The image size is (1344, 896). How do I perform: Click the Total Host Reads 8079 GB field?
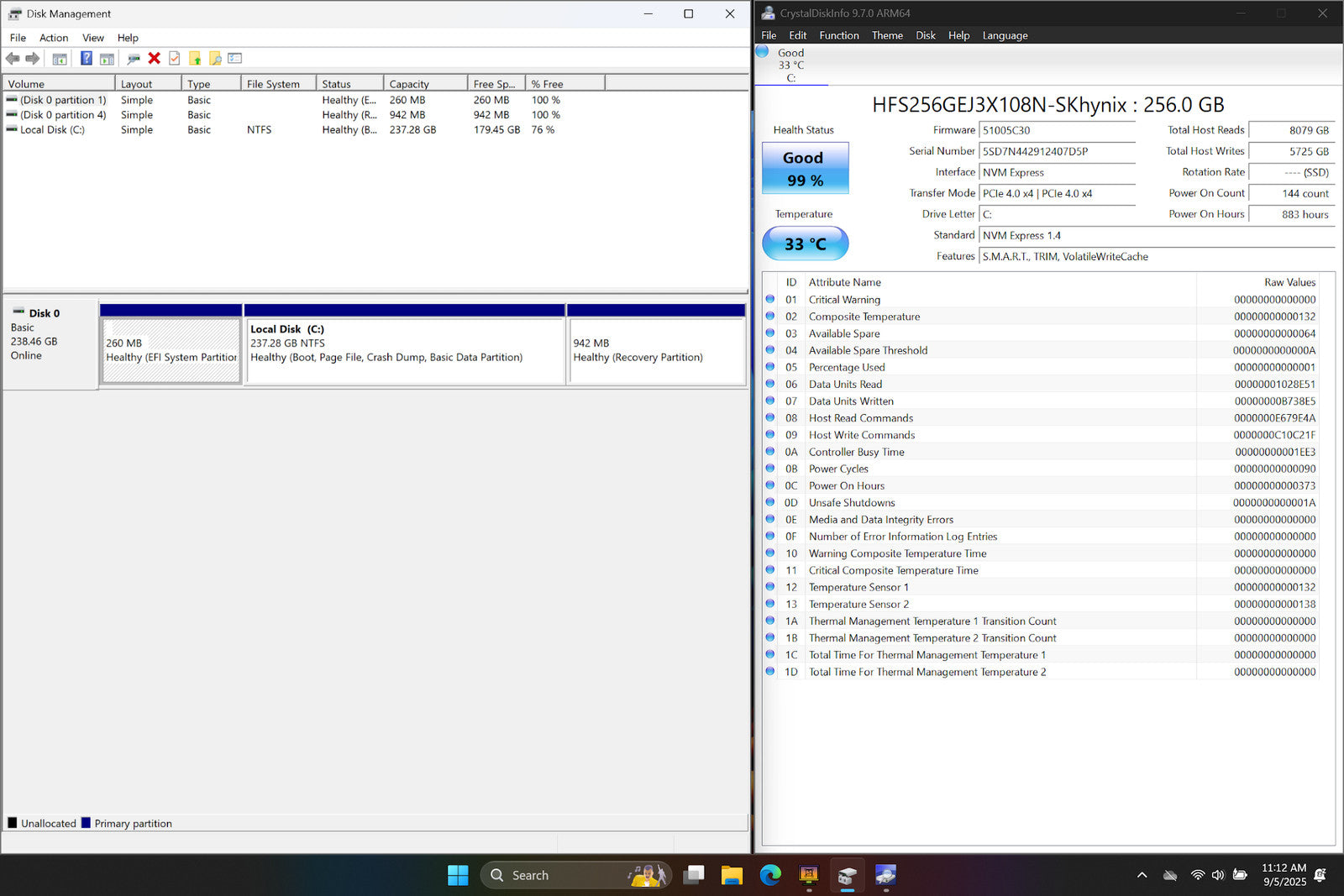coord(1291,130)
